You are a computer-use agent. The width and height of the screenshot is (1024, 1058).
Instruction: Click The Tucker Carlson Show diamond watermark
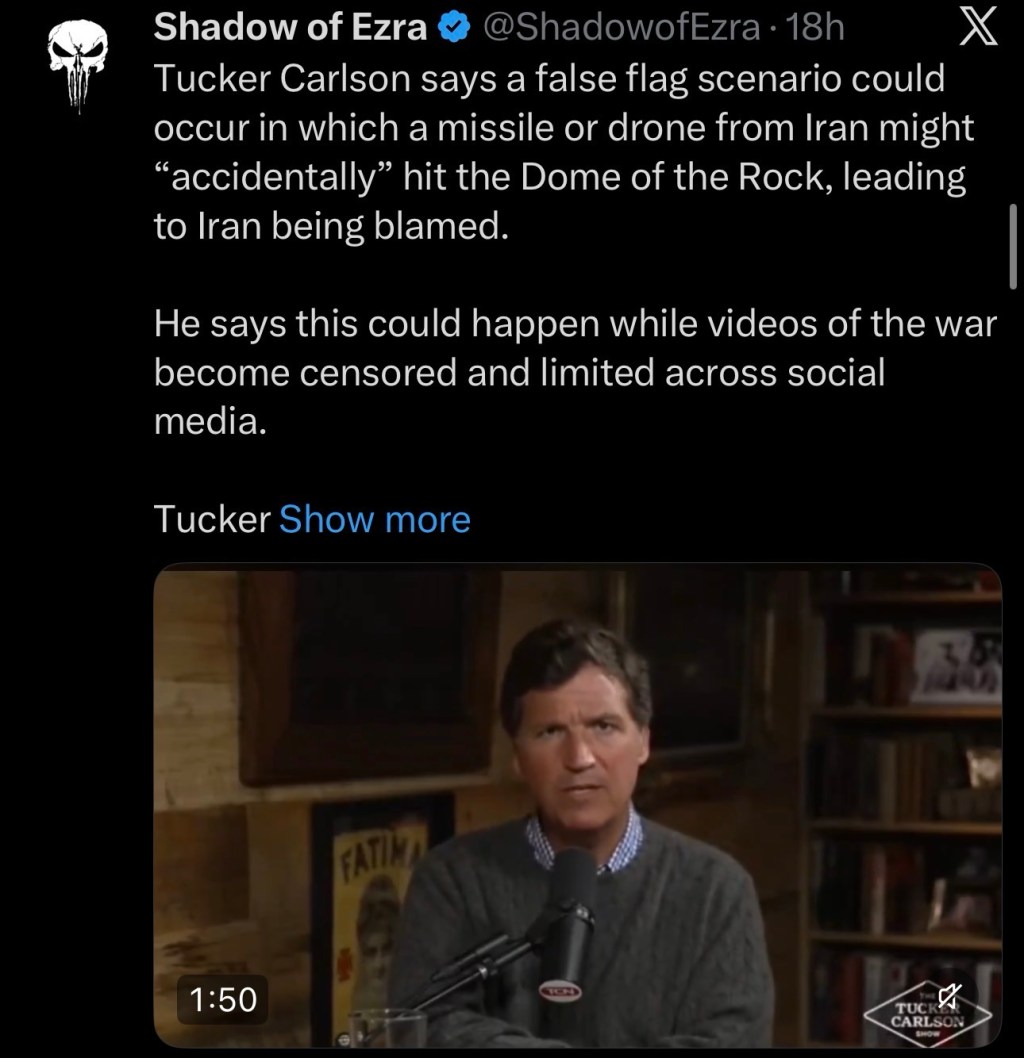928,1014
